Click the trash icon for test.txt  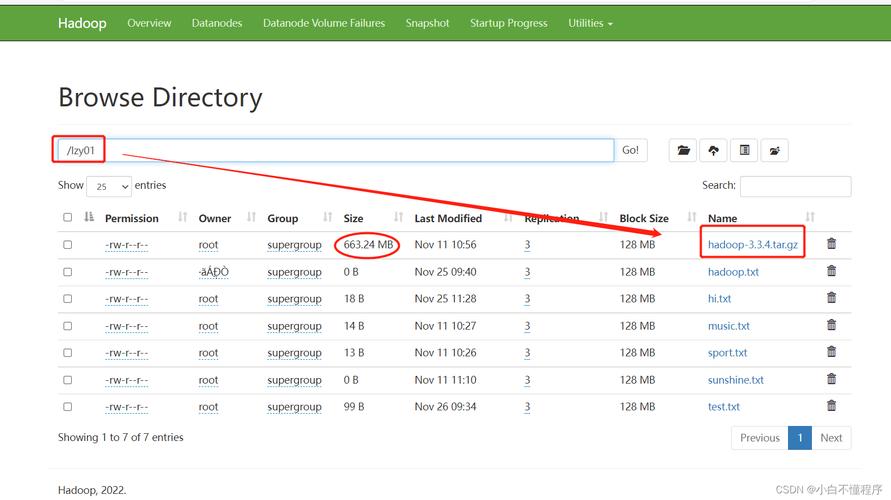831,406
